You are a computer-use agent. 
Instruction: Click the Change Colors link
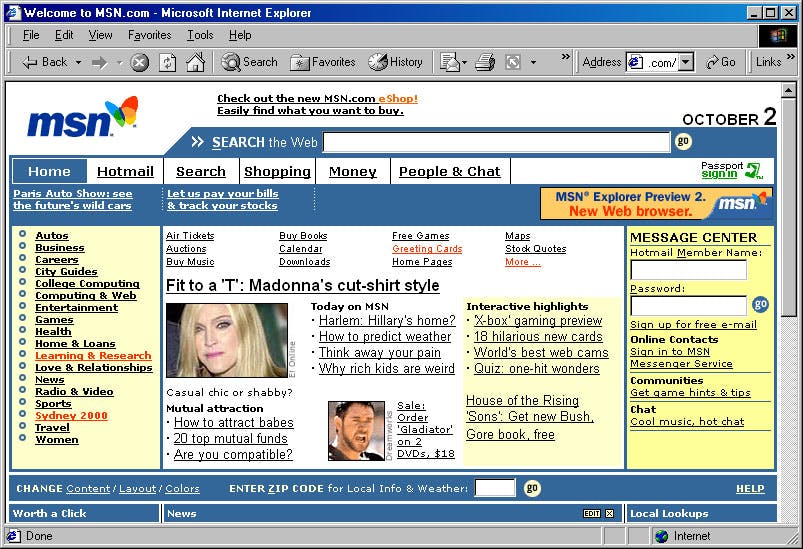point(182,489)
